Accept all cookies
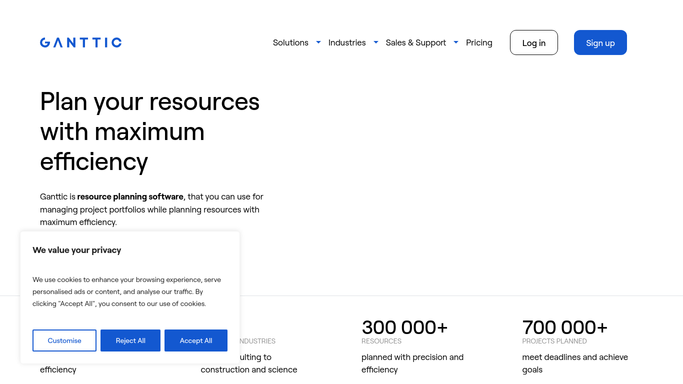The image size is (683, 384). point(196,340)
